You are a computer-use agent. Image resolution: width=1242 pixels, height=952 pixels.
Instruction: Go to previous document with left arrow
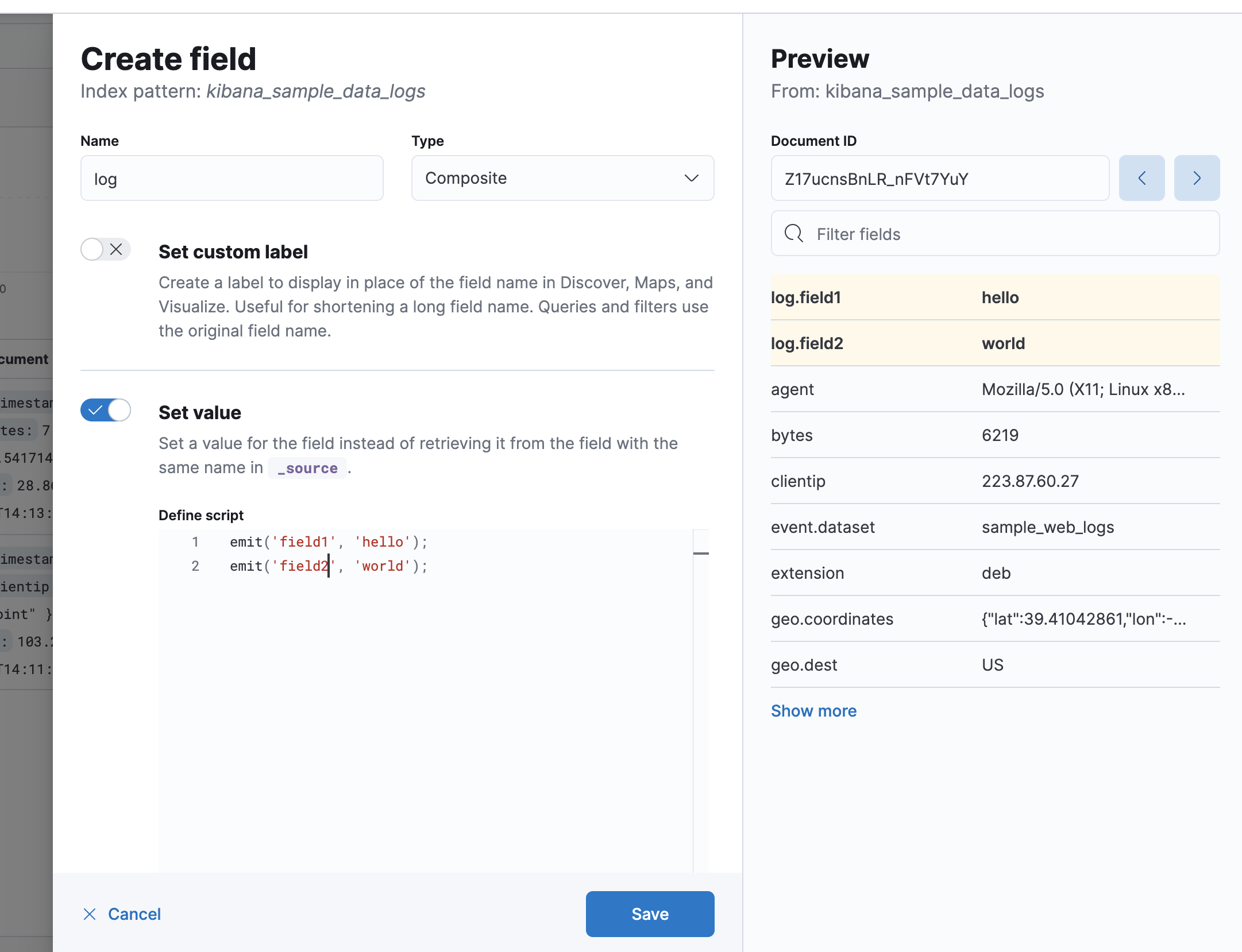point(1141,178)
